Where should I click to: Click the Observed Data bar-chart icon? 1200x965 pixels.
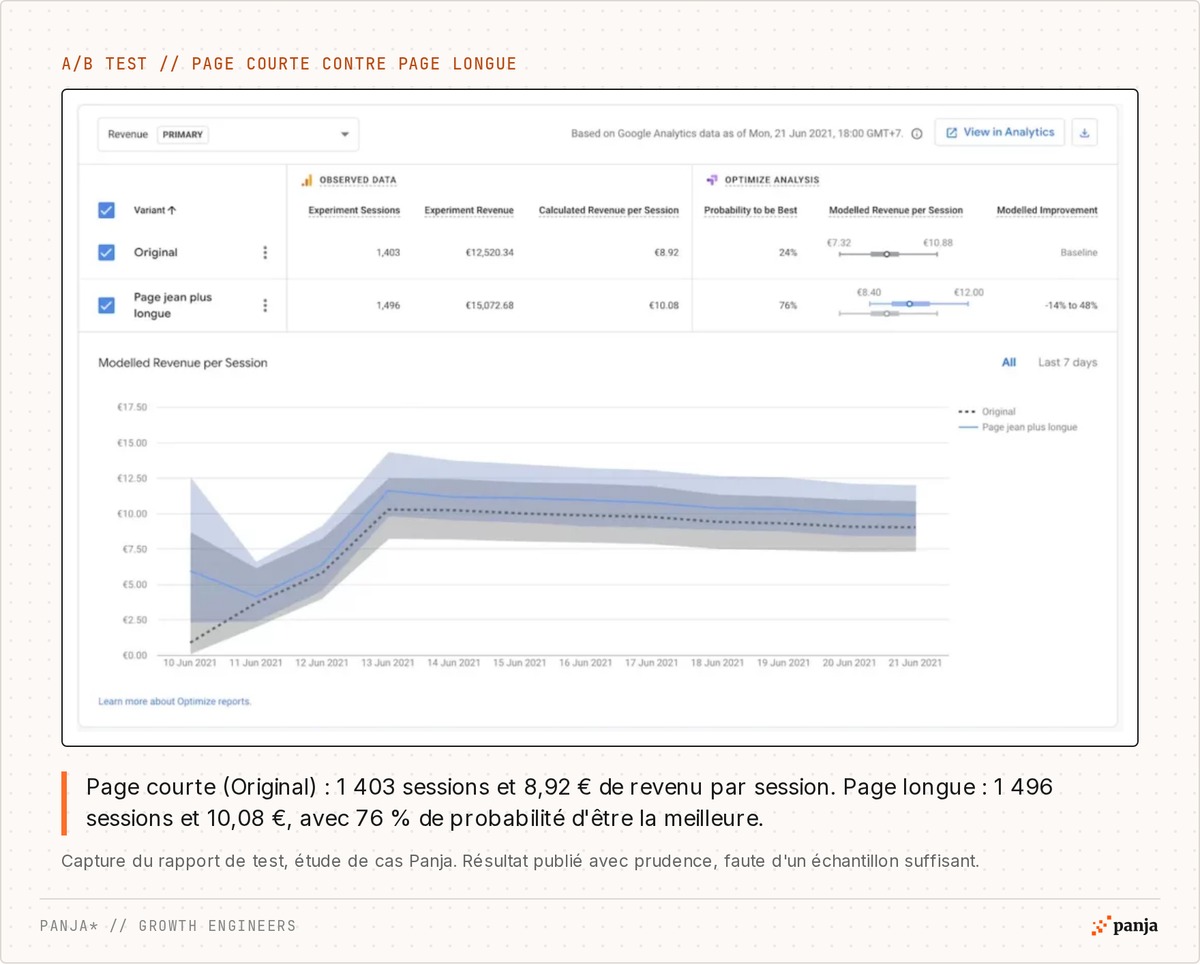point(307,180)
